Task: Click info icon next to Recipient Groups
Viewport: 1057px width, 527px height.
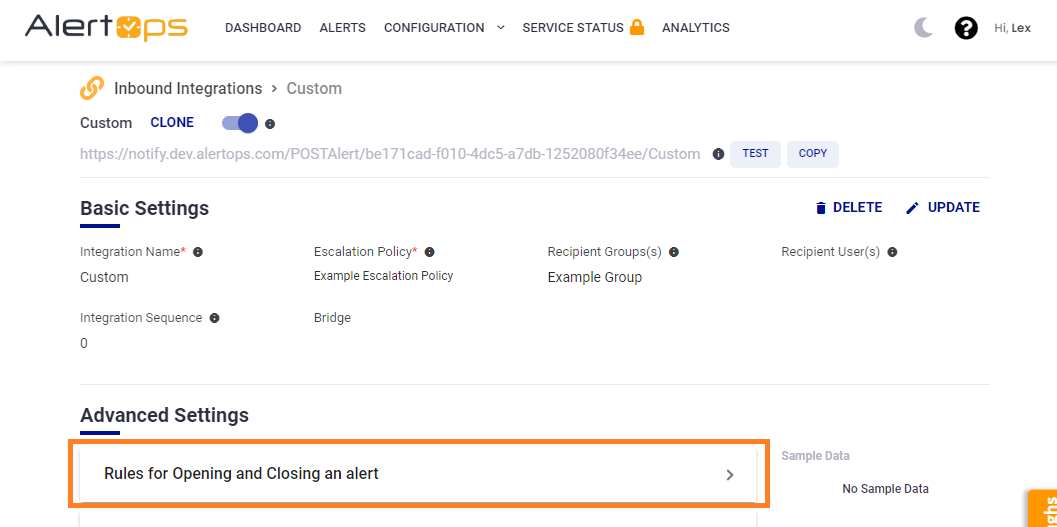Action: [x=674, y=252]
